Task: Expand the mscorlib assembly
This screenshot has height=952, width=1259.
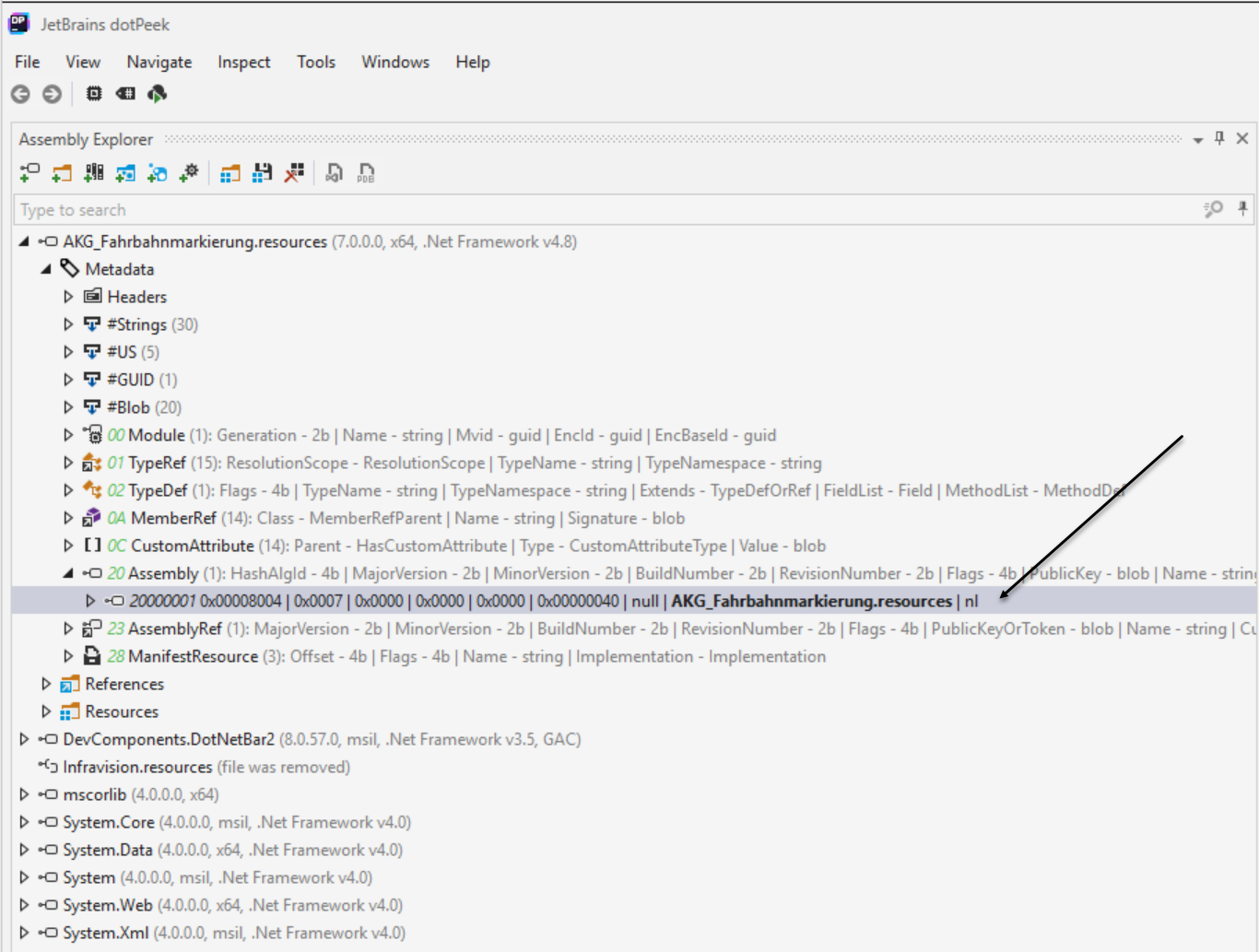Action: point(24,794)
